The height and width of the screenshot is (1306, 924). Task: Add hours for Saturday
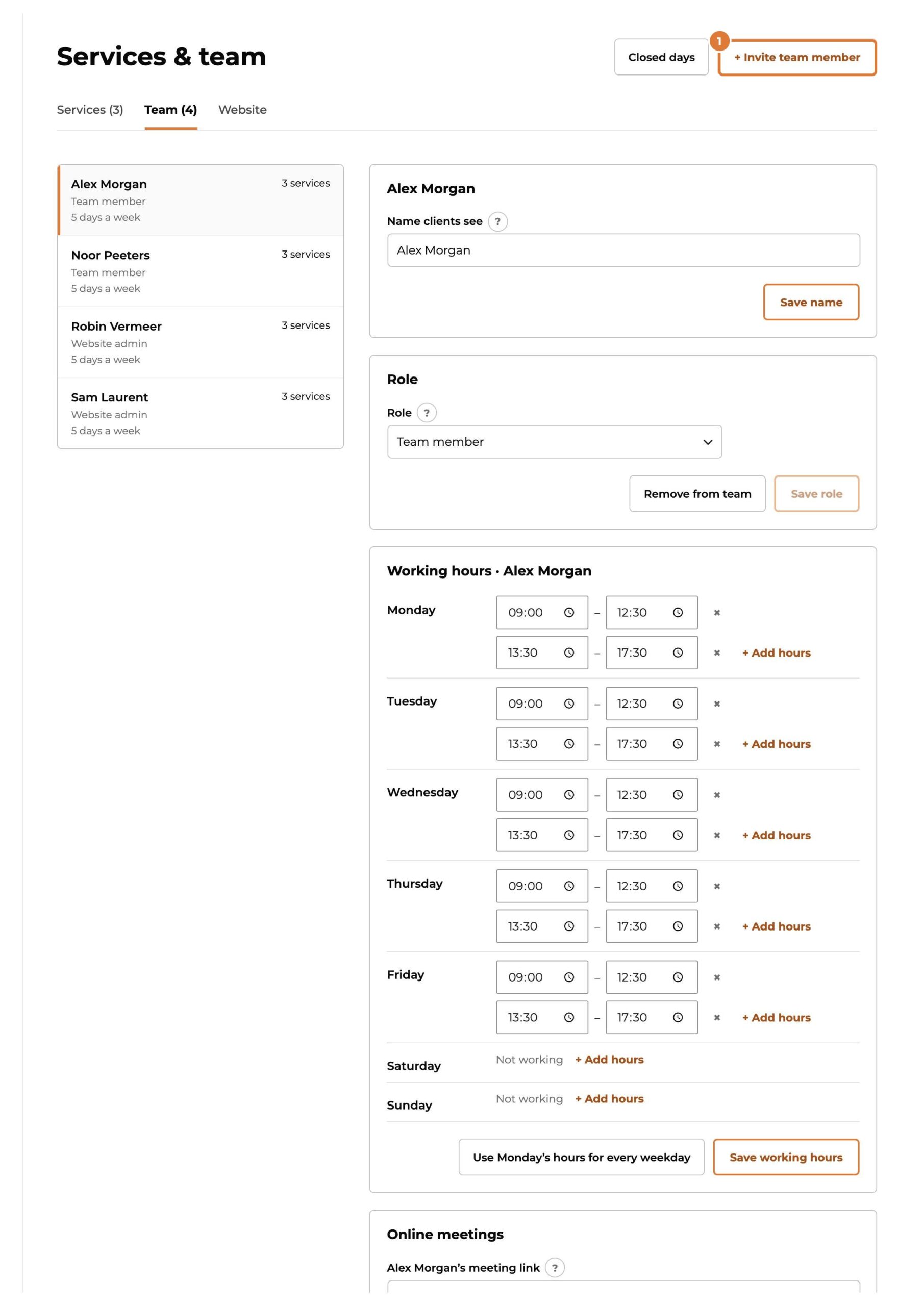(609, 1060)
